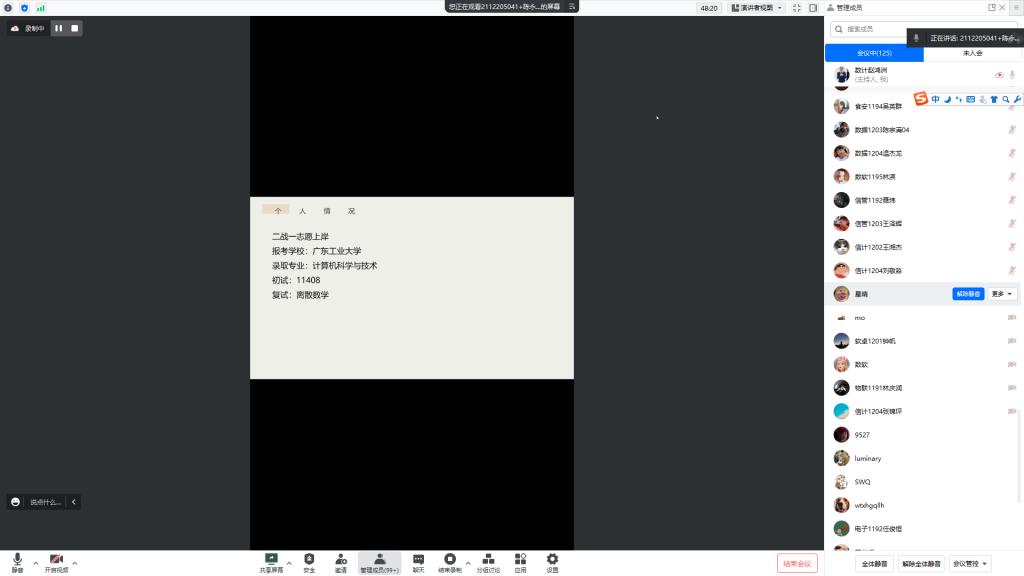Expand audio options arrow beside mute
This screenshot has height=576, width=1024.
35,563
